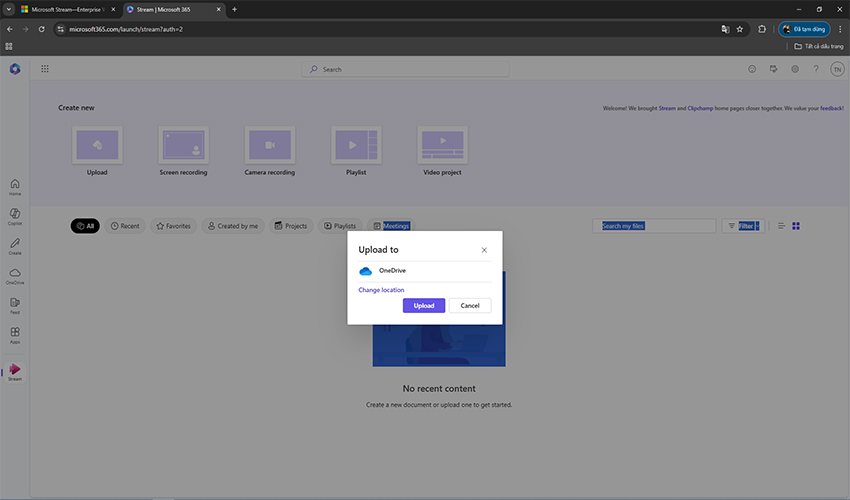This screenshot has width=850, height=500.
Task: Click the feedback link in welcome message
Action: (x=831, y=108)
